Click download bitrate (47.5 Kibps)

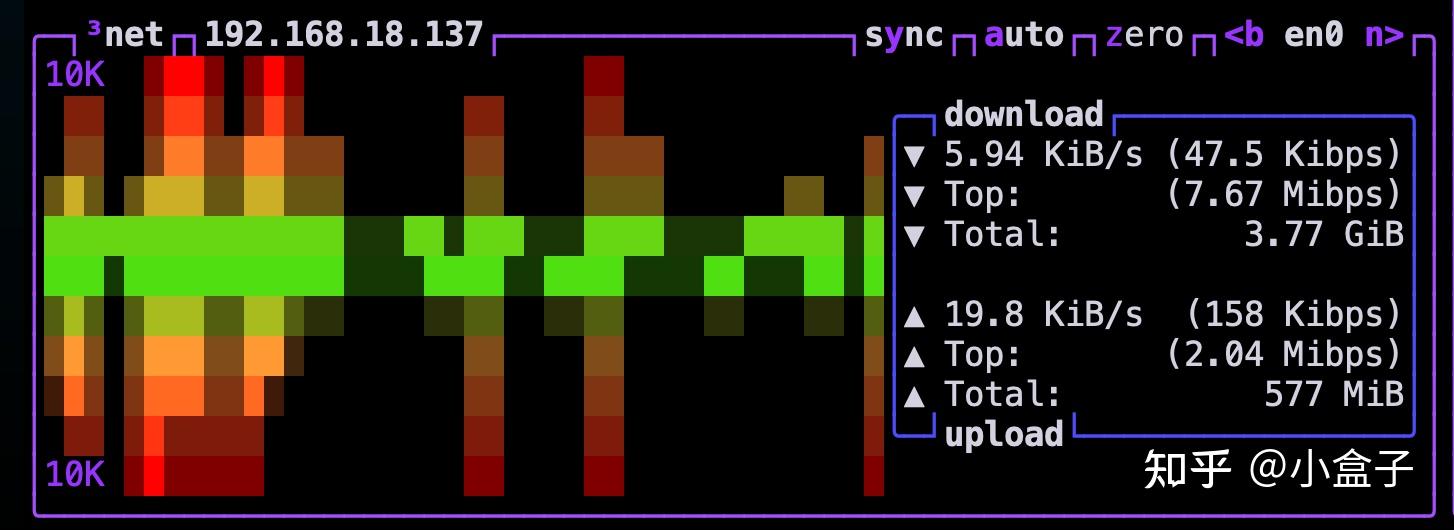pos(1284,155)
